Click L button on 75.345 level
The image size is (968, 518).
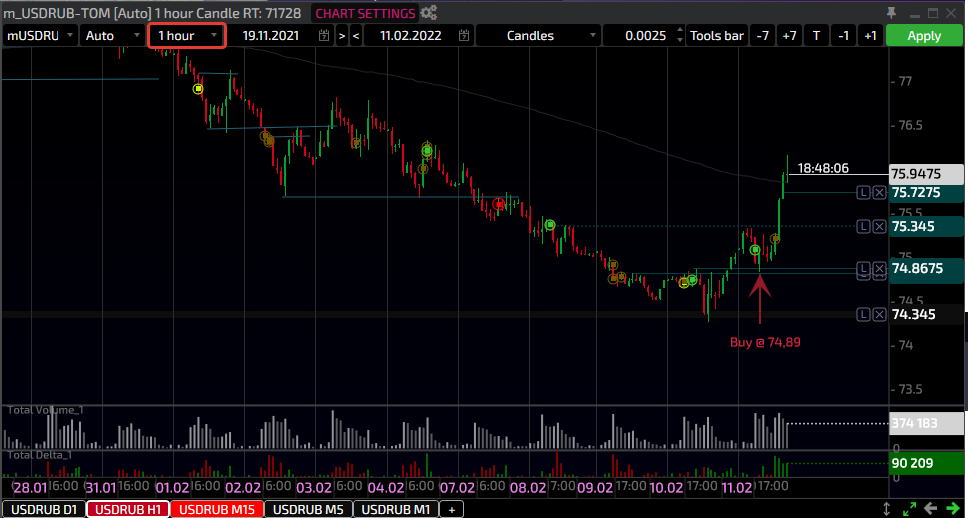863,227
